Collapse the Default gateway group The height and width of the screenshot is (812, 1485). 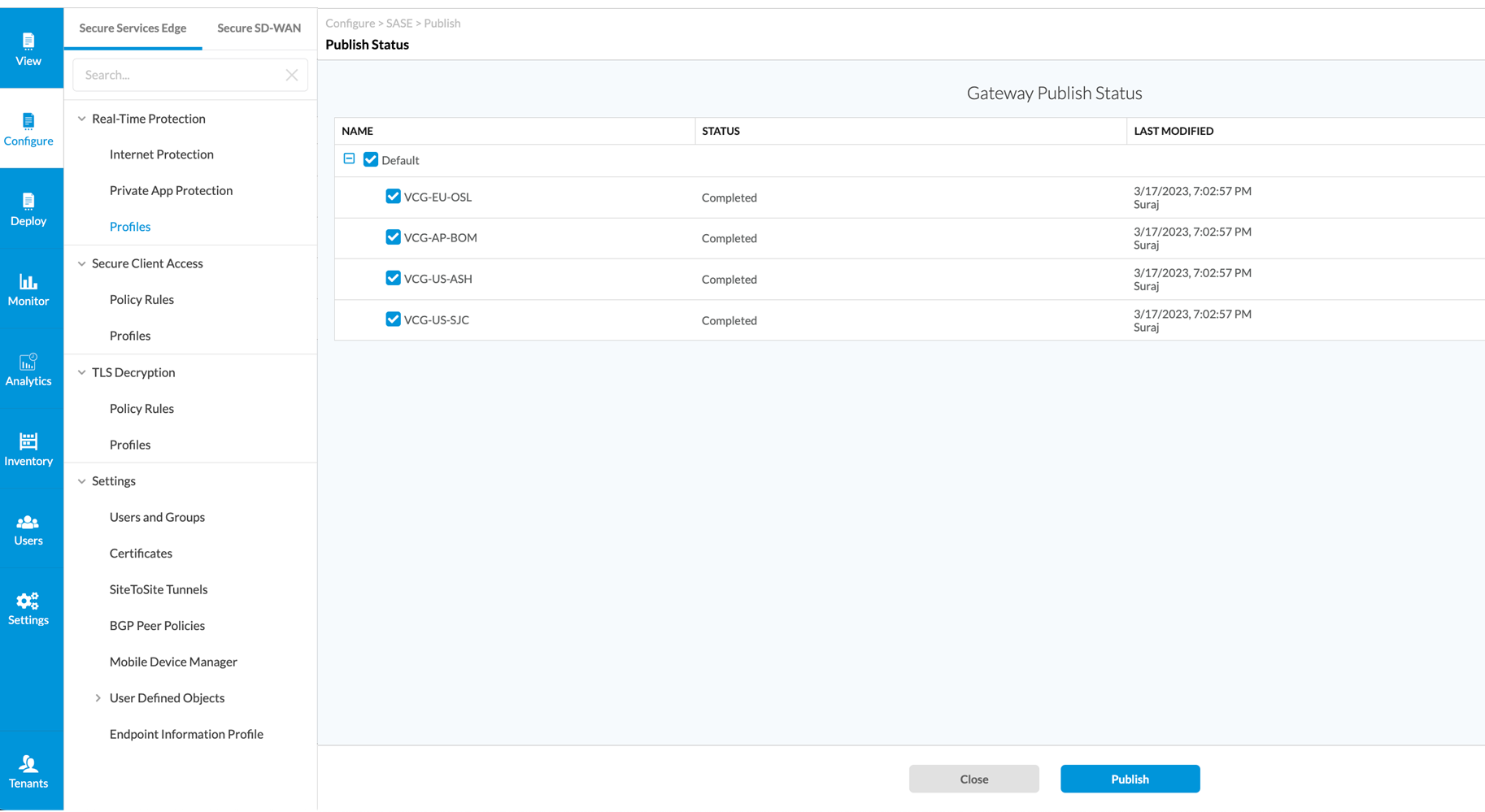(x=349, y=159)
